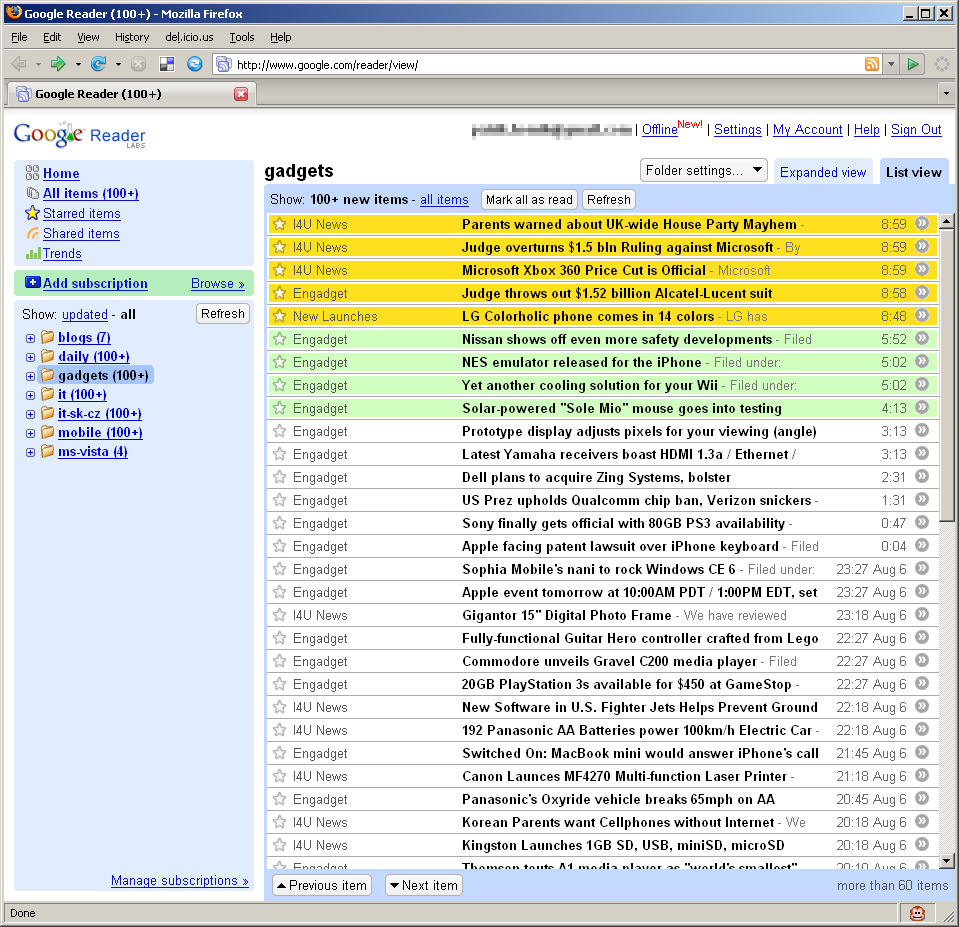Click the Trends bar chart icon
This screenshot has width=959, height=927.
33,253
